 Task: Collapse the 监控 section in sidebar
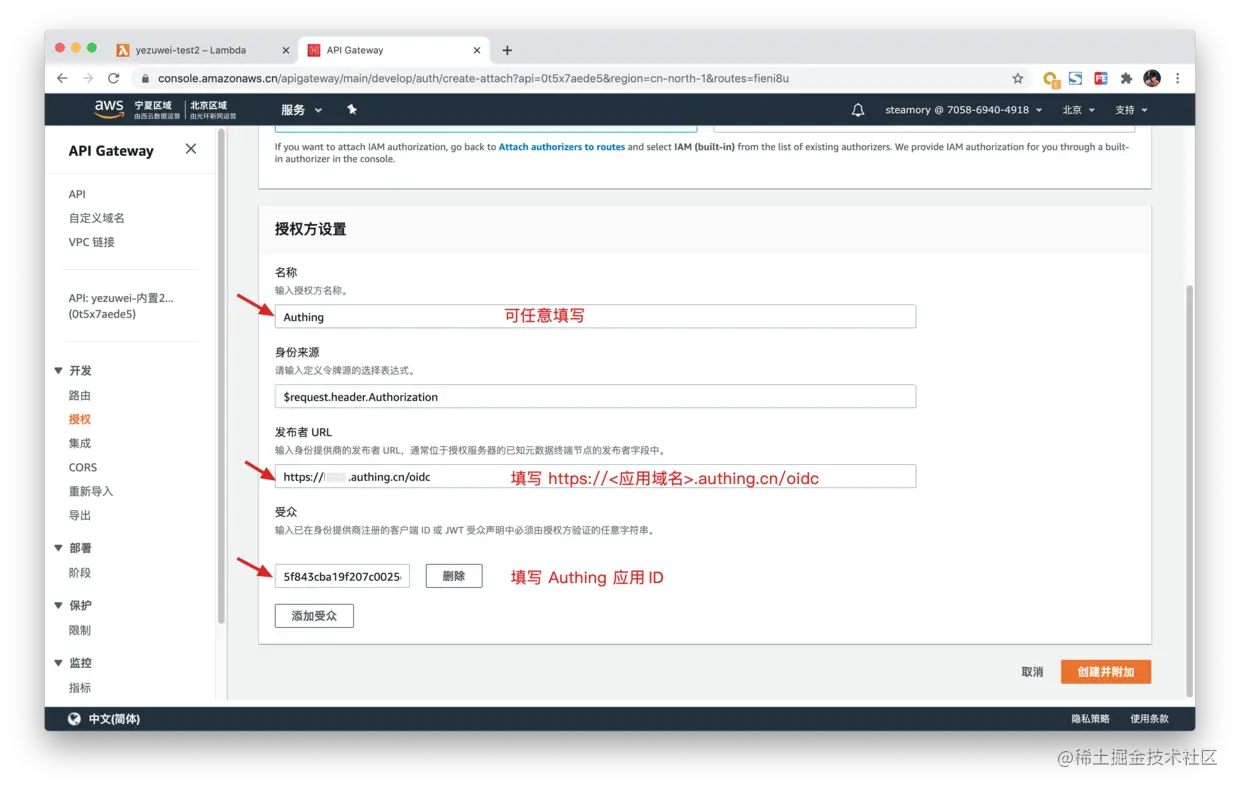coord(58,663)
